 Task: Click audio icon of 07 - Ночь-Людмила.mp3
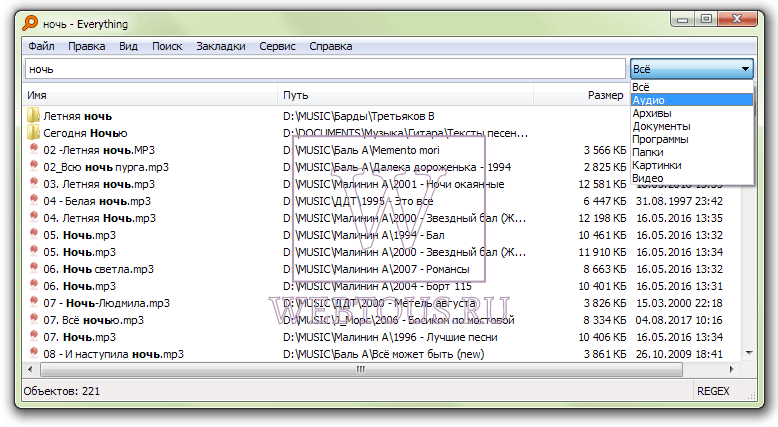[x=34, y=303]
